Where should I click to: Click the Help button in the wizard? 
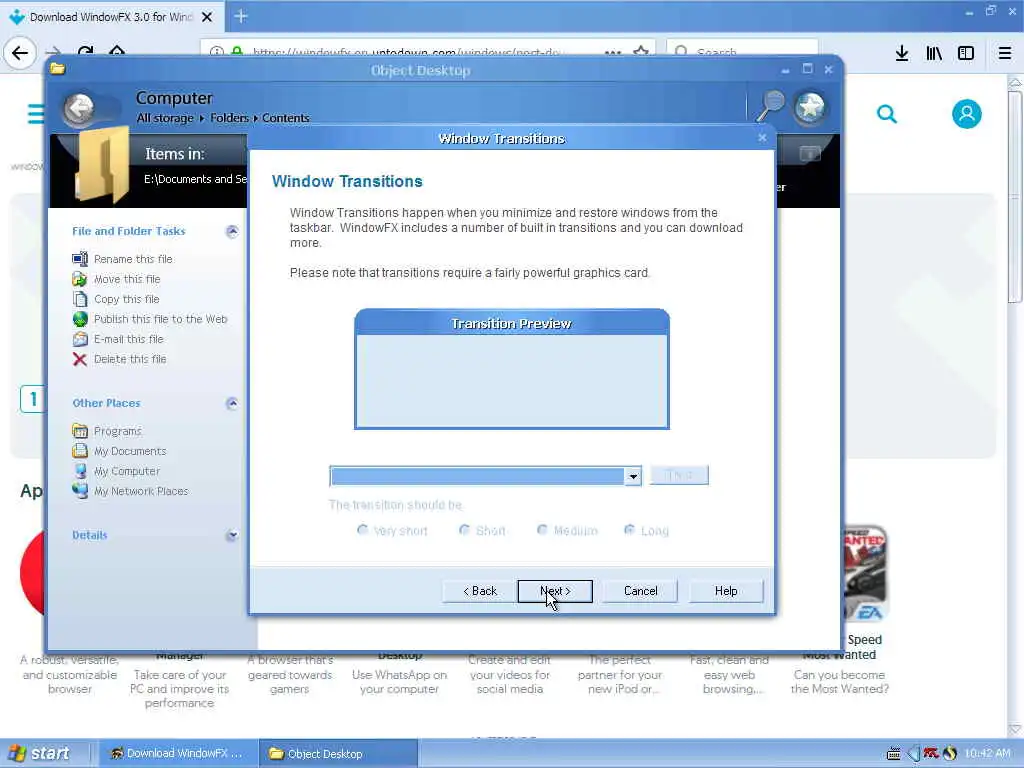click(x=726, y=591)
